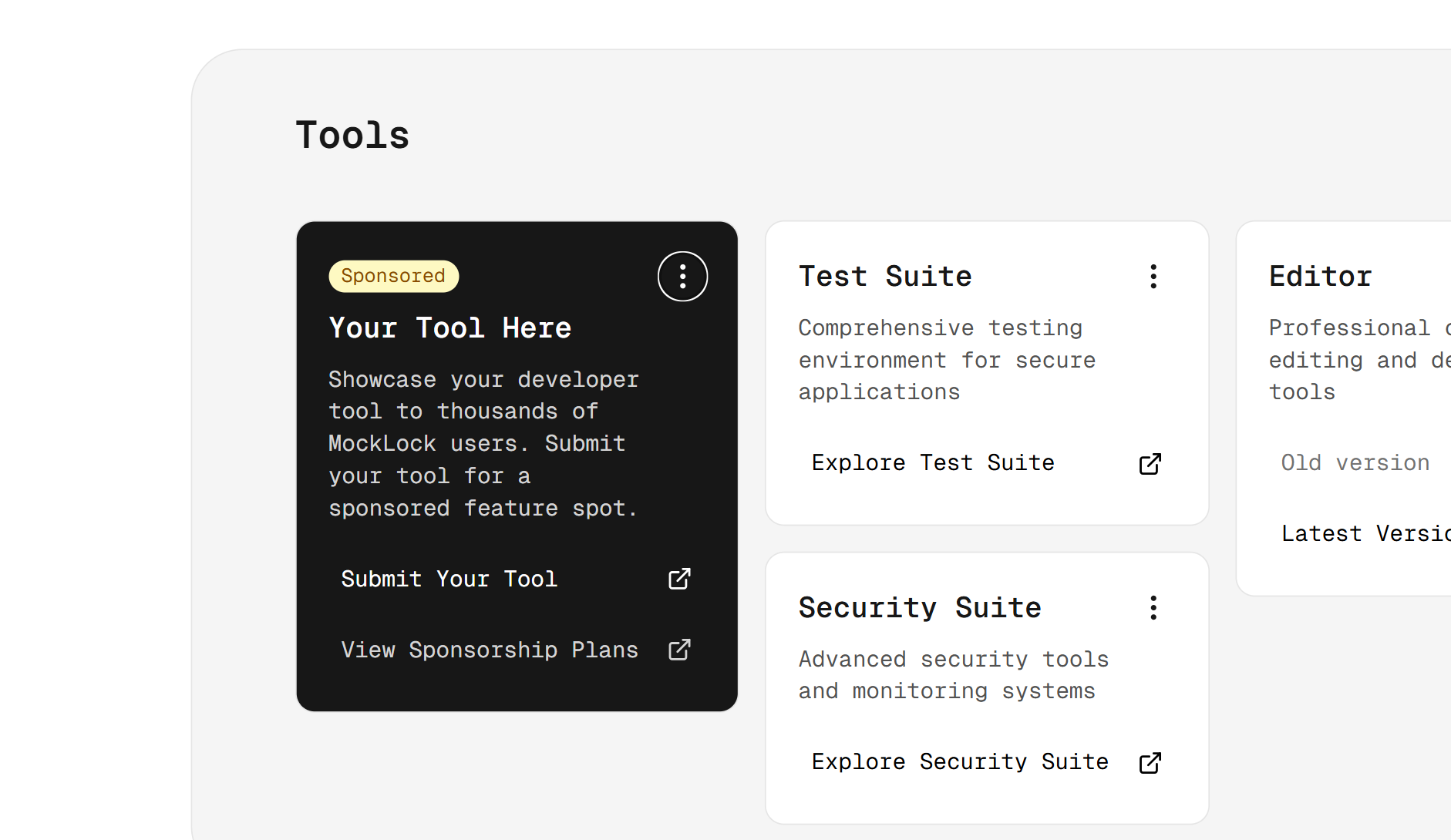Click the 'Comprehensive testing environment' description

947,360
